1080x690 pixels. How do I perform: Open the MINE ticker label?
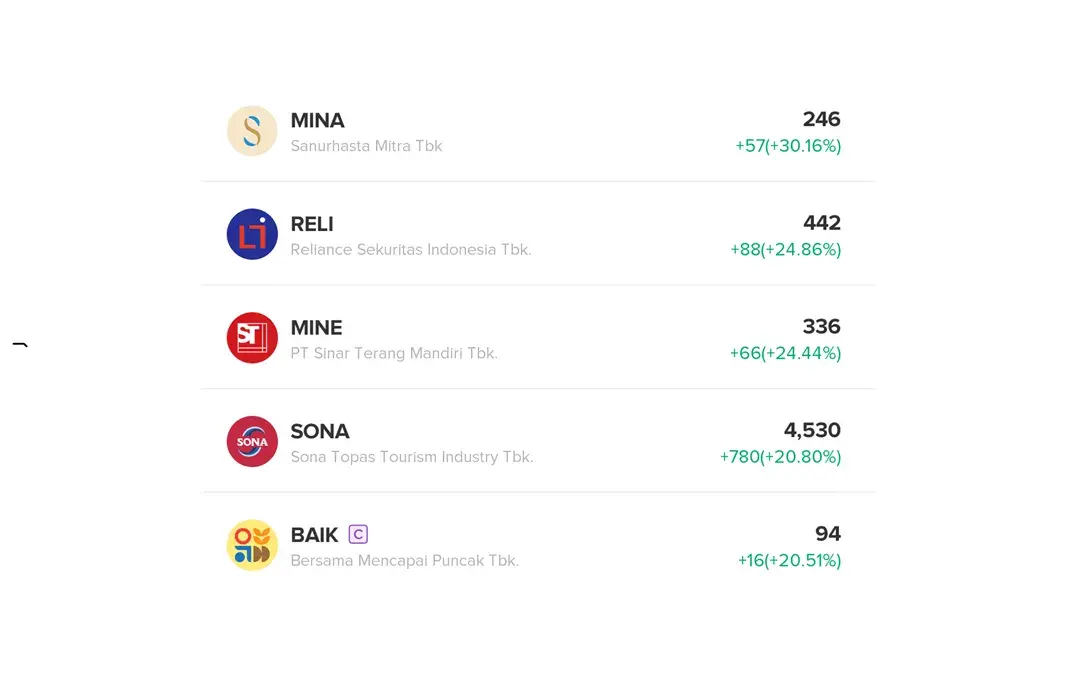coord(317,328)
